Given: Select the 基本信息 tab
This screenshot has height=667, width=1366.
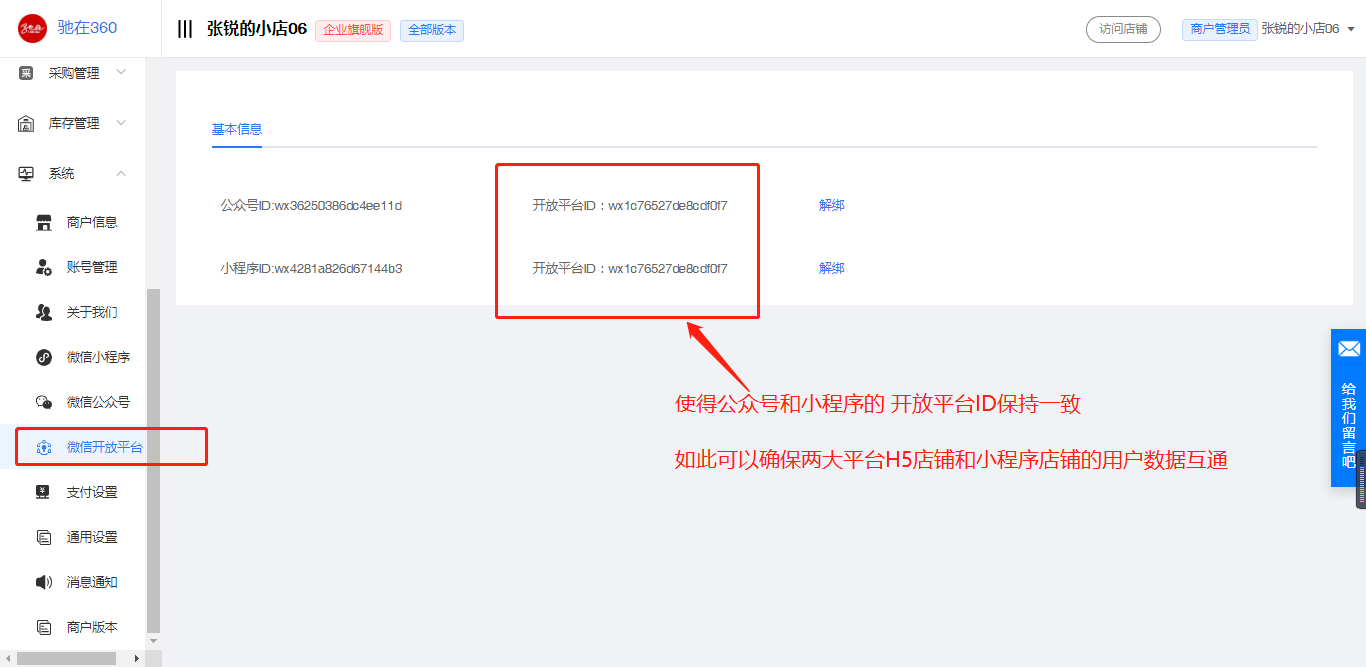Looking at the screenshot, I should coord(237,129).
